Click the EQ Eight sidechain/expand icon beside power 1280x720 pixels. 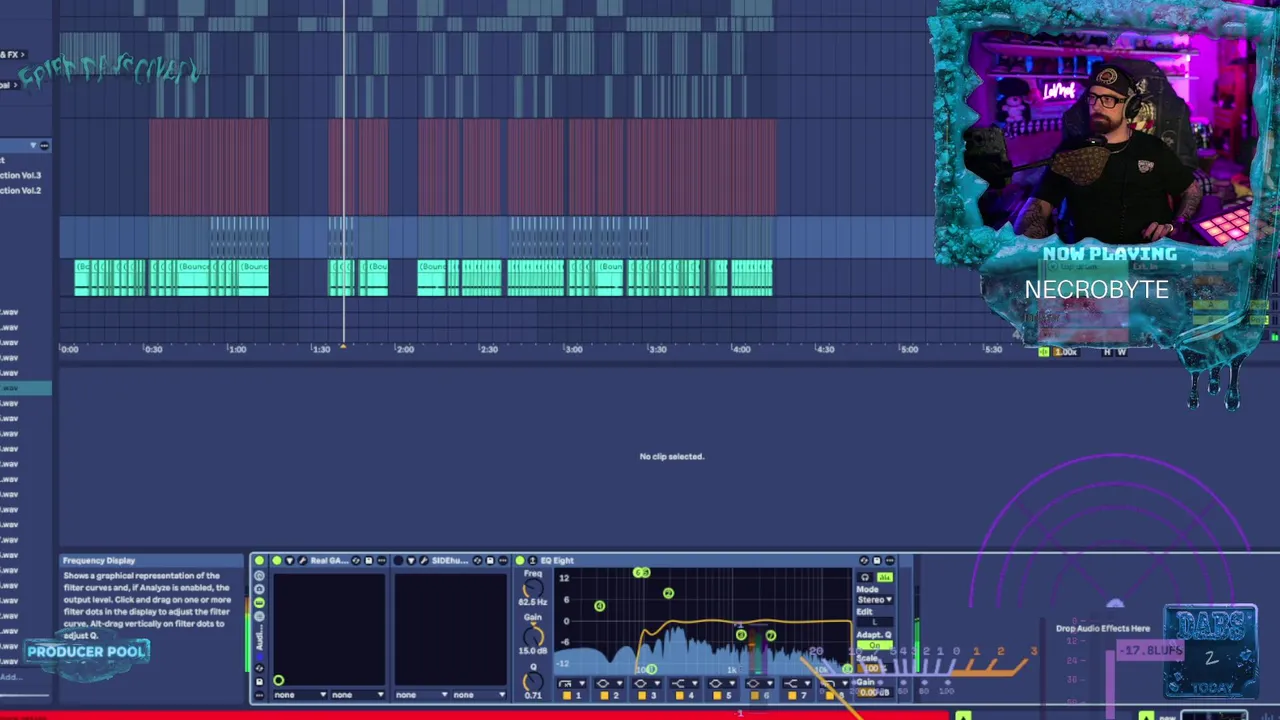(532, 561)
